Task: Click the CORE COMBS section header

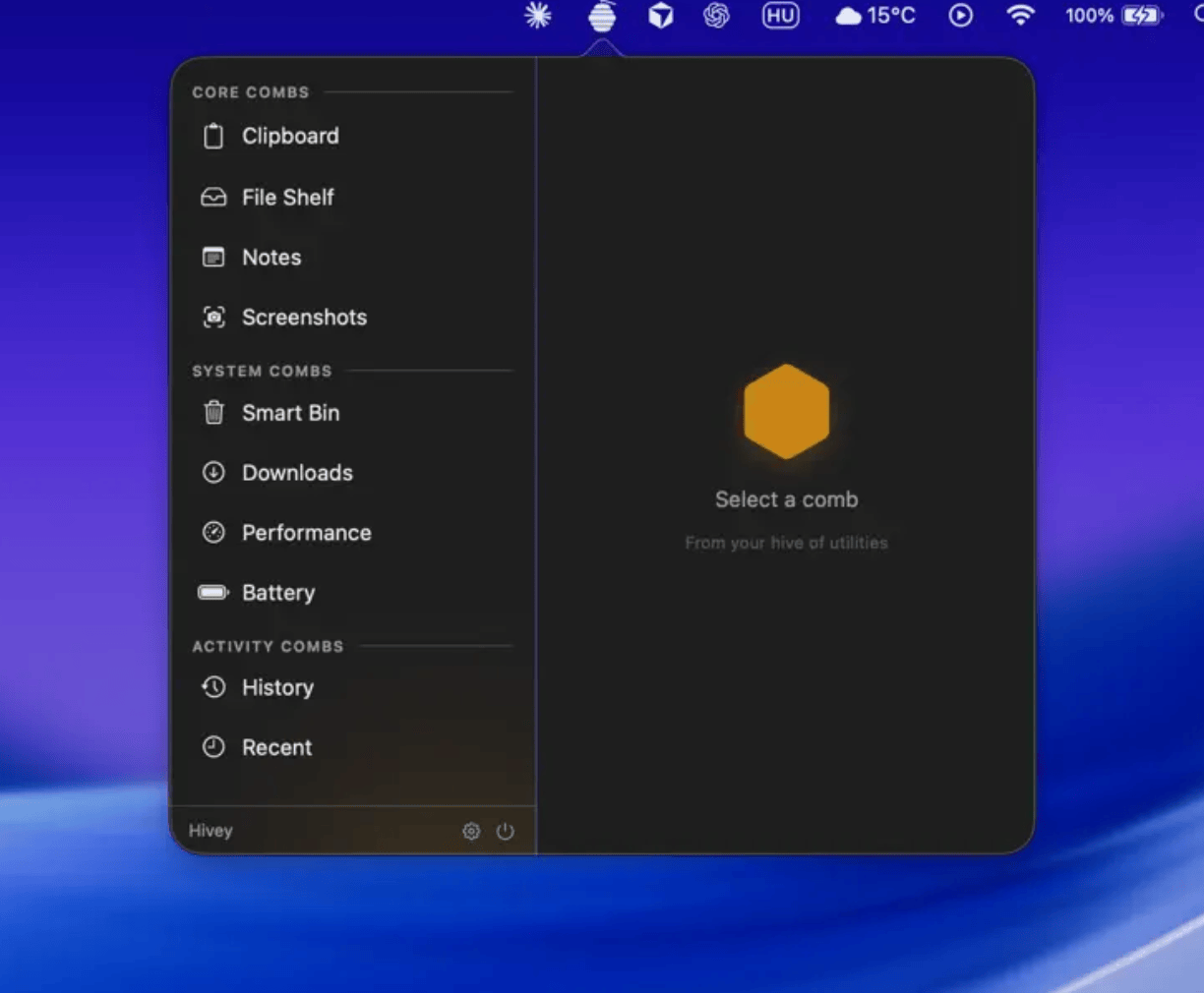Action: click(x=251, y=92)
